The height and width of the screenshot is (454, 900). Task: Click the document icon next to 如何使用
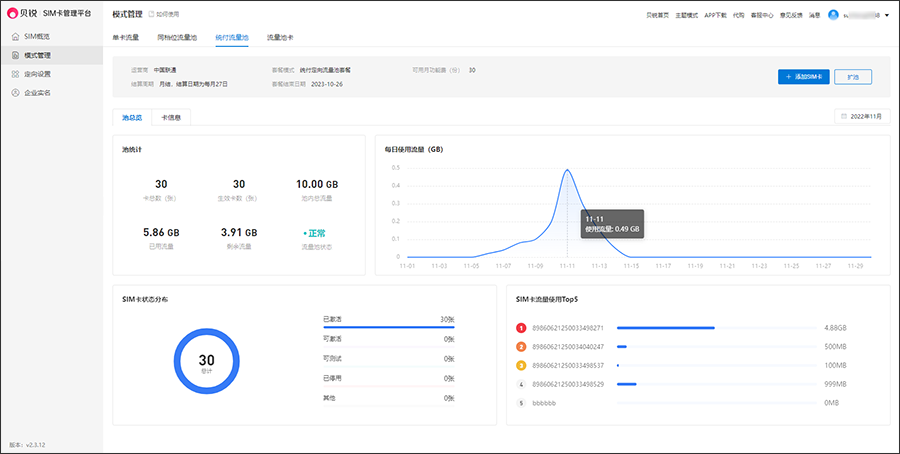click(x=151, y=14)
